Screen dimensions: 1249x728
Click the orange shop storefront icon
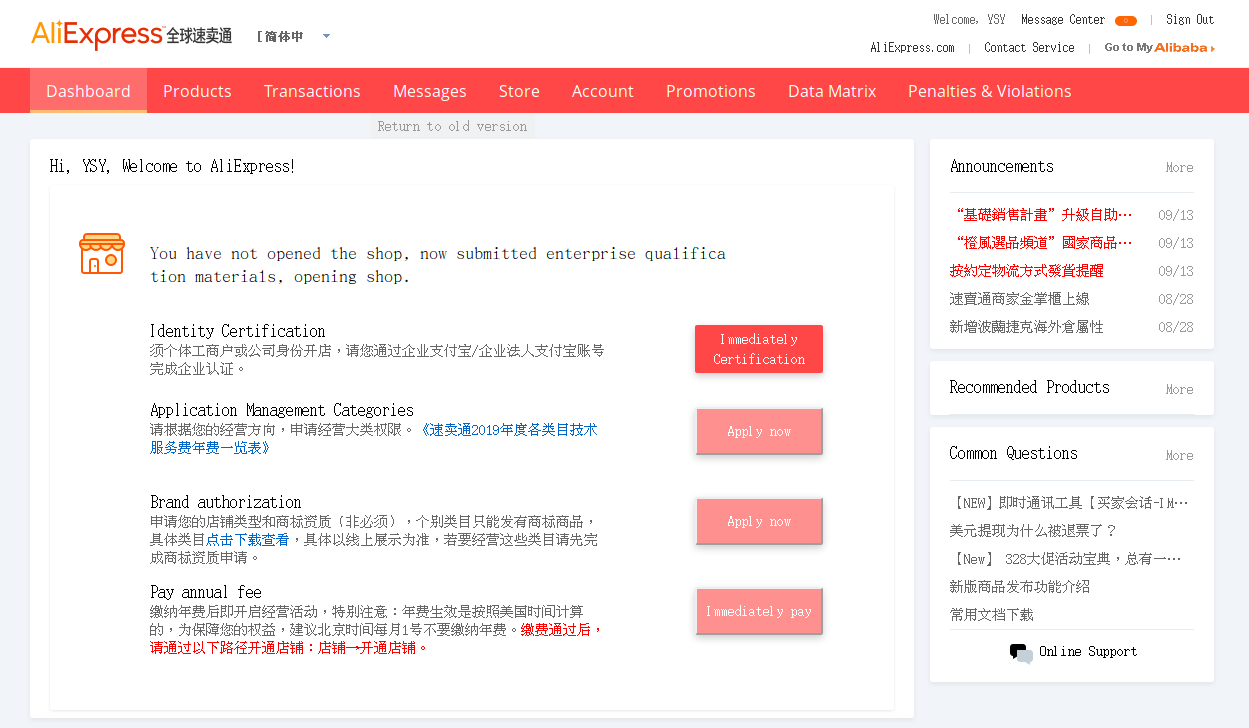pyautogui.click(x=102, y=254)
